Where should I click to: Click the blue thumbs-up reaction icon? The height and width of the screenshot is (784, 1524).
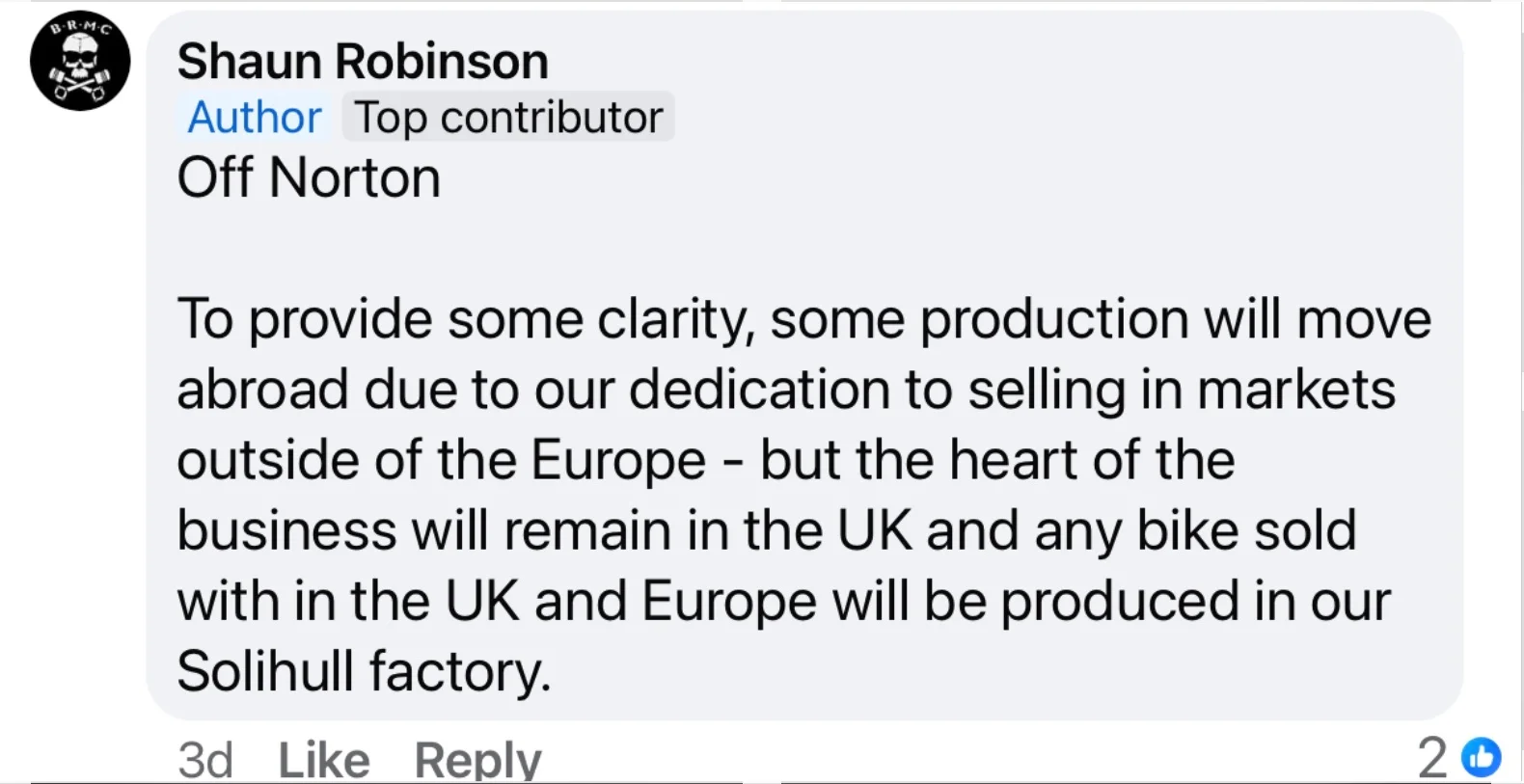tap(1482, 757)
